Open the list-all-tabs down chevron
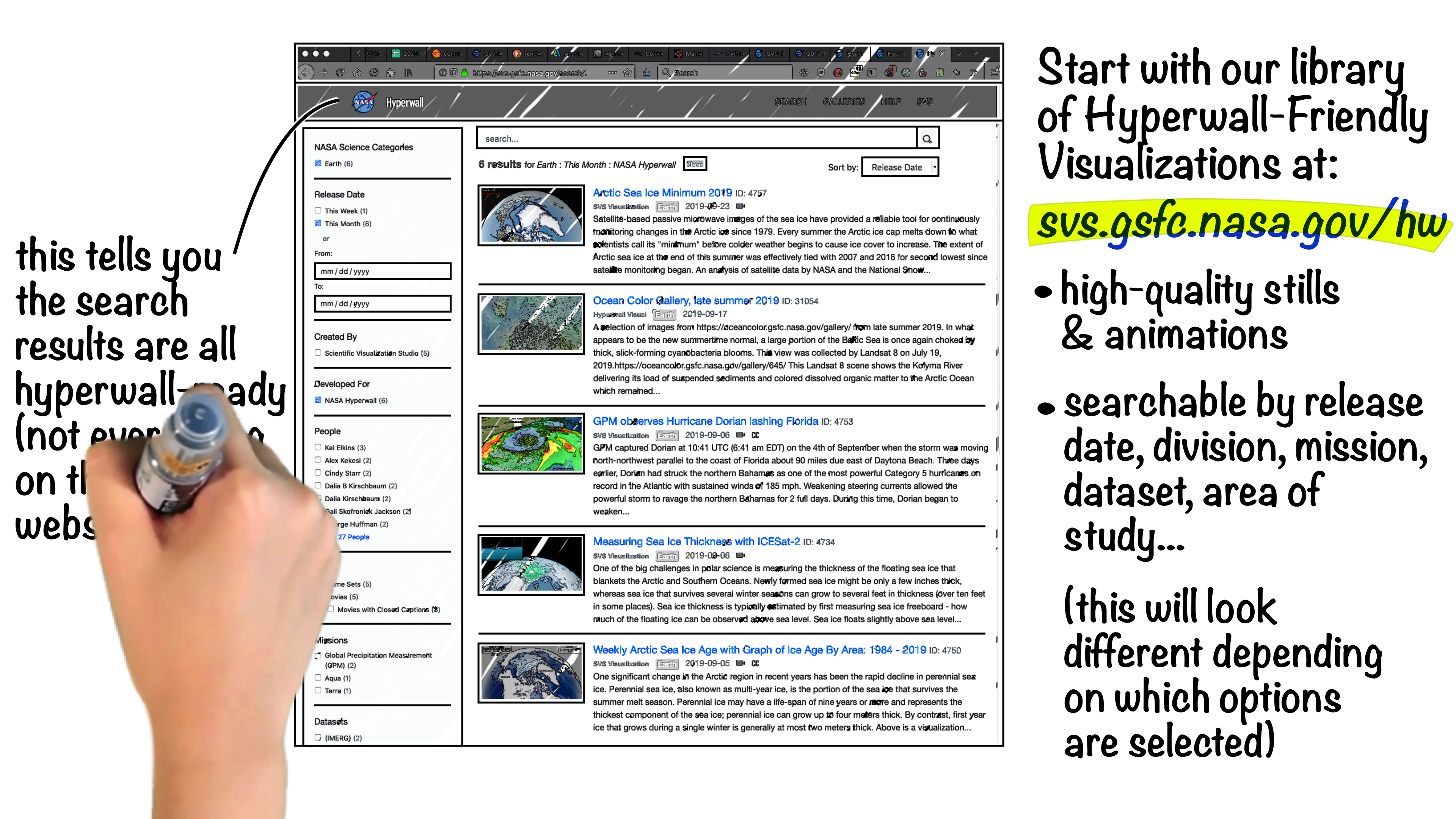 click(x=974, y=54)
